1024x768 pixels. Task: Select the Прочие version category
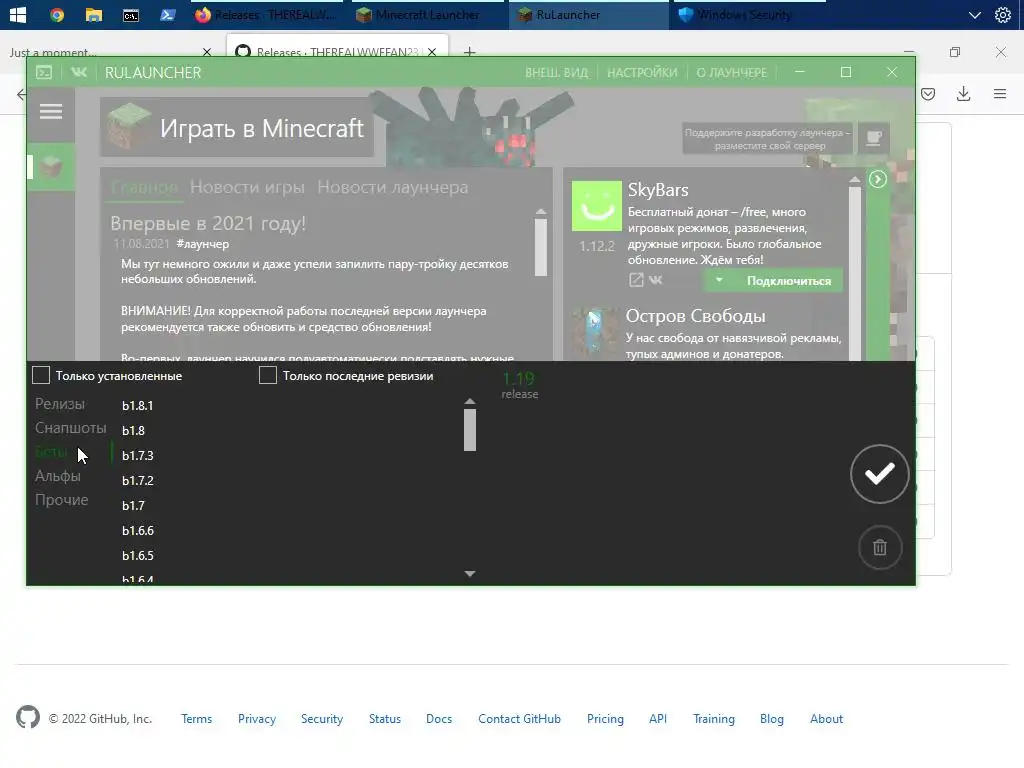61,500
